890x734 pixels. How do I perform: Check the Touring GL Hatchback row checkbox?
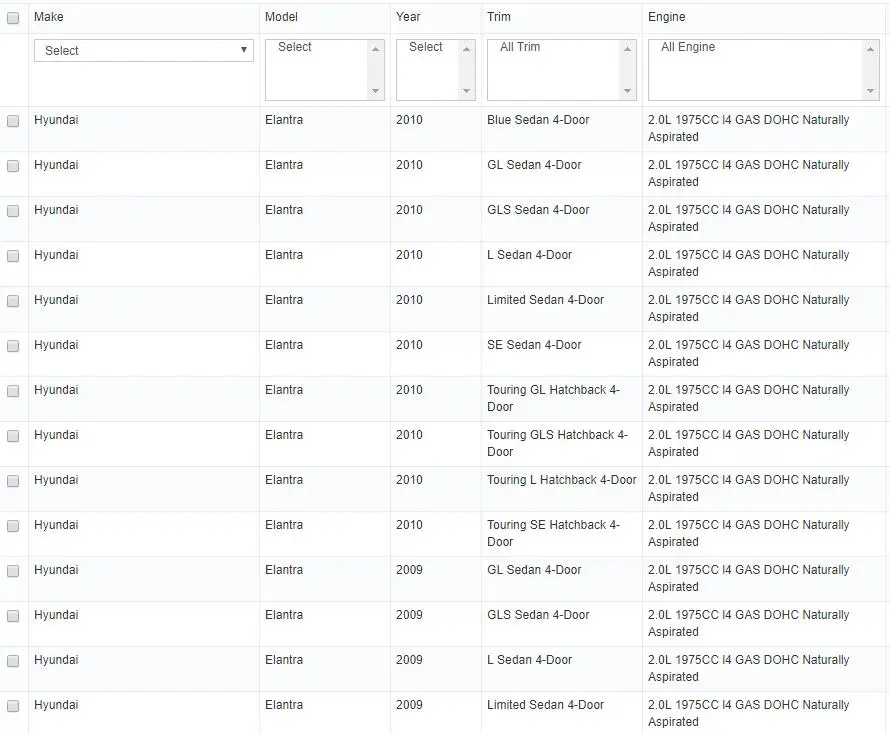point(12,391)
